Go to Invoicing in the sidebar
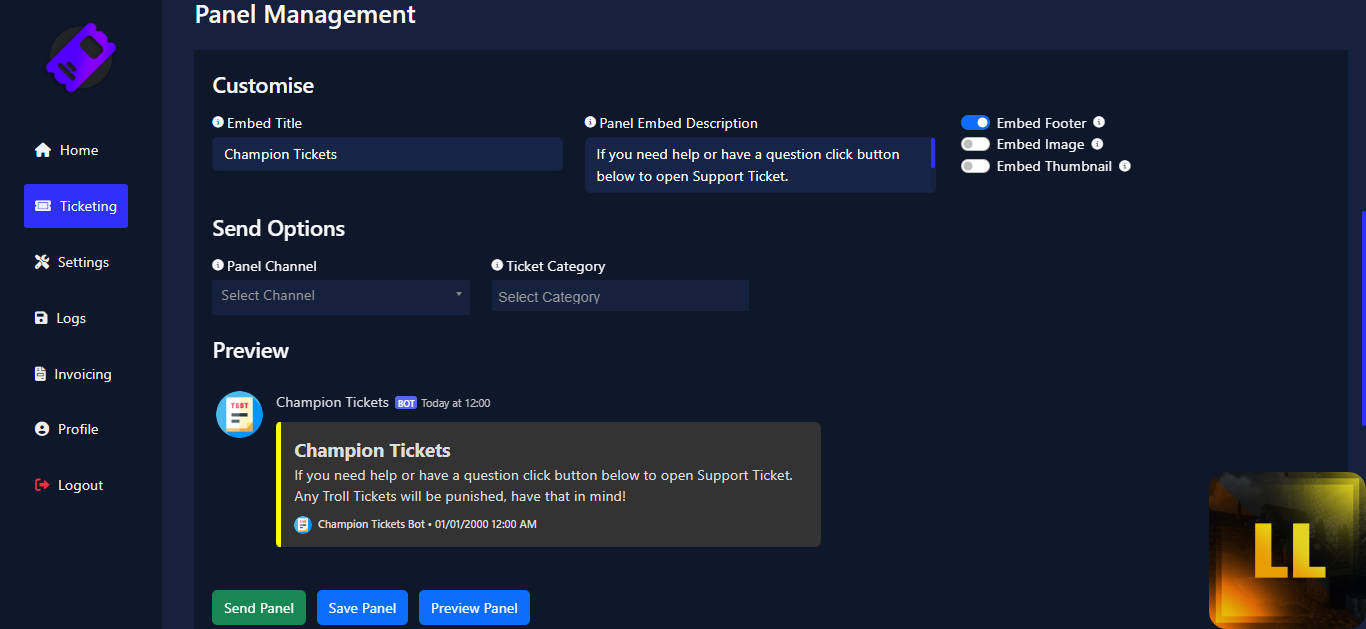This screenshot has width=1366, height=629. click(73, 374)
